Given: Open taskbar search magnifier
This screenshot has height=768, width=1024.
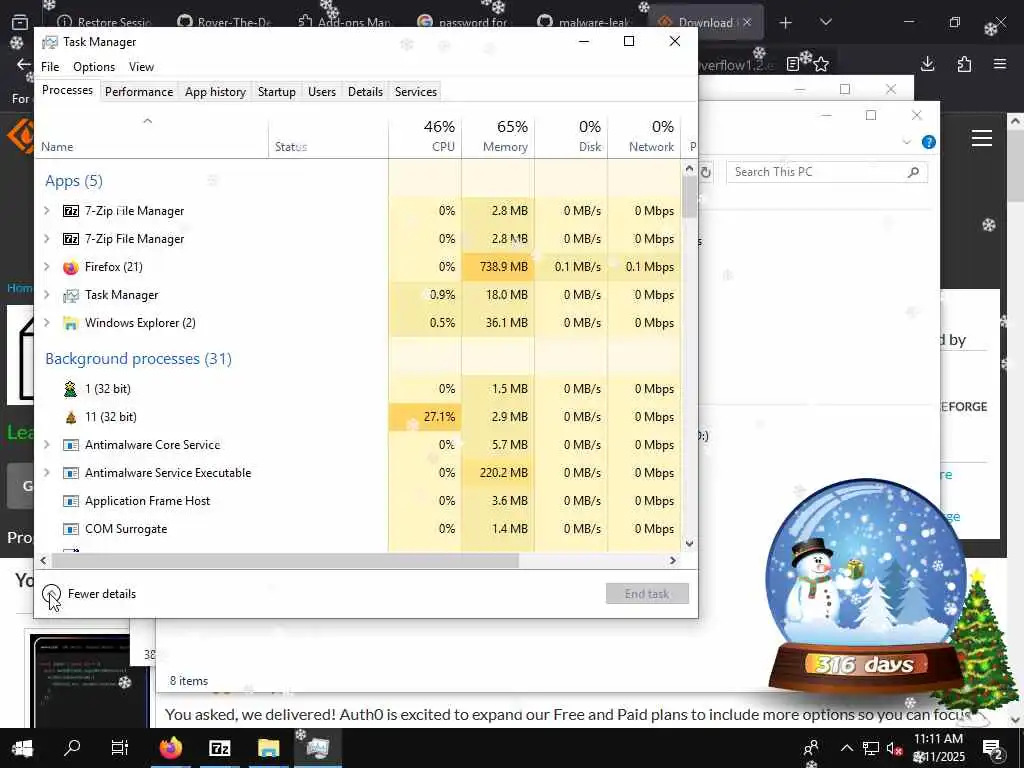Looking at the screenshot, I should click(x=72, y=747).
